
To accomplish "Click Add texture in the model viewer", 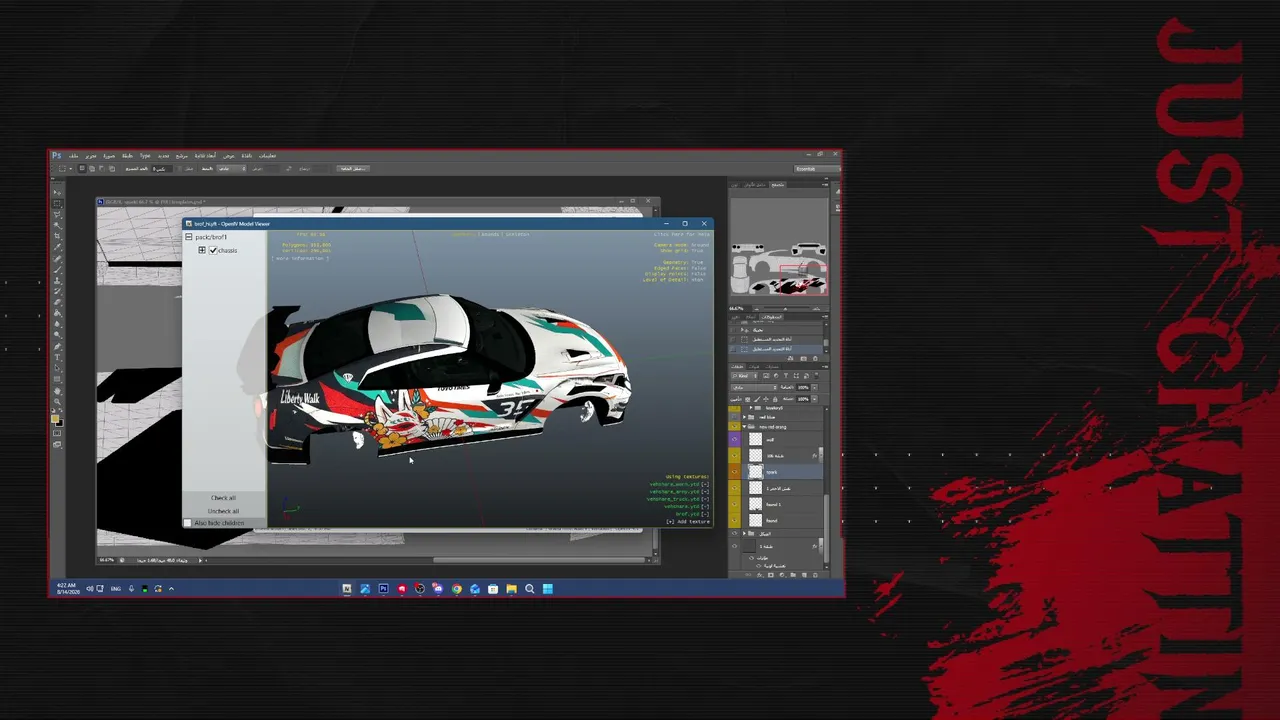I will 690,522.
